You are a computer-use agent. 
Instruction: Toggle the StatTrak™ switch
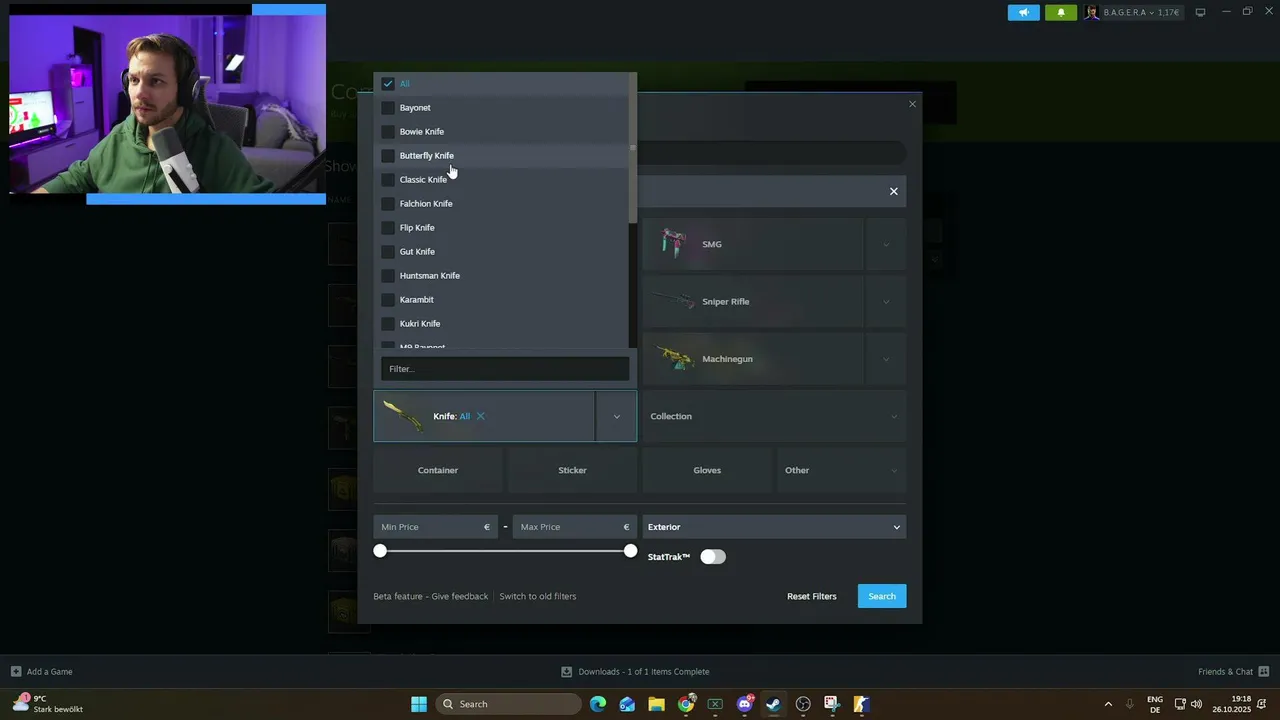(713, 557)
